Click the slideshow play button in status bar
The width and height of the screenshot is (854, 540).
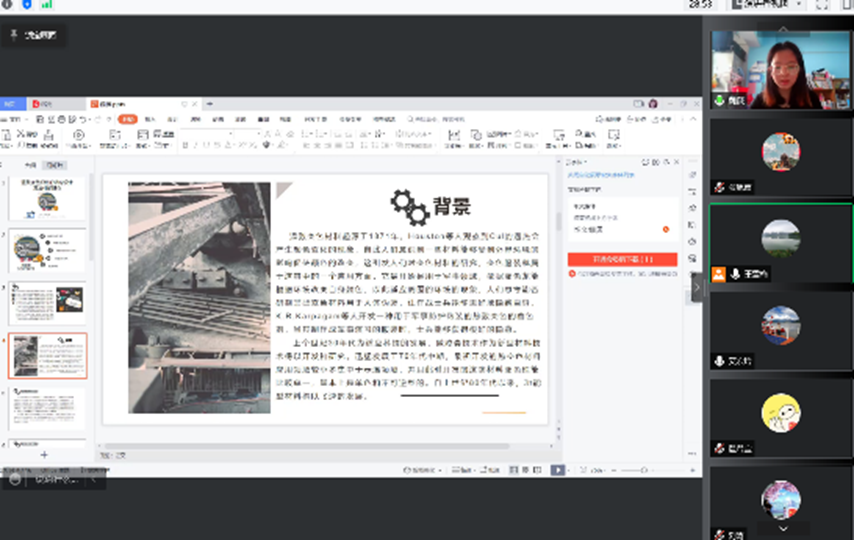pyautogui.click(x=558, y=469)
